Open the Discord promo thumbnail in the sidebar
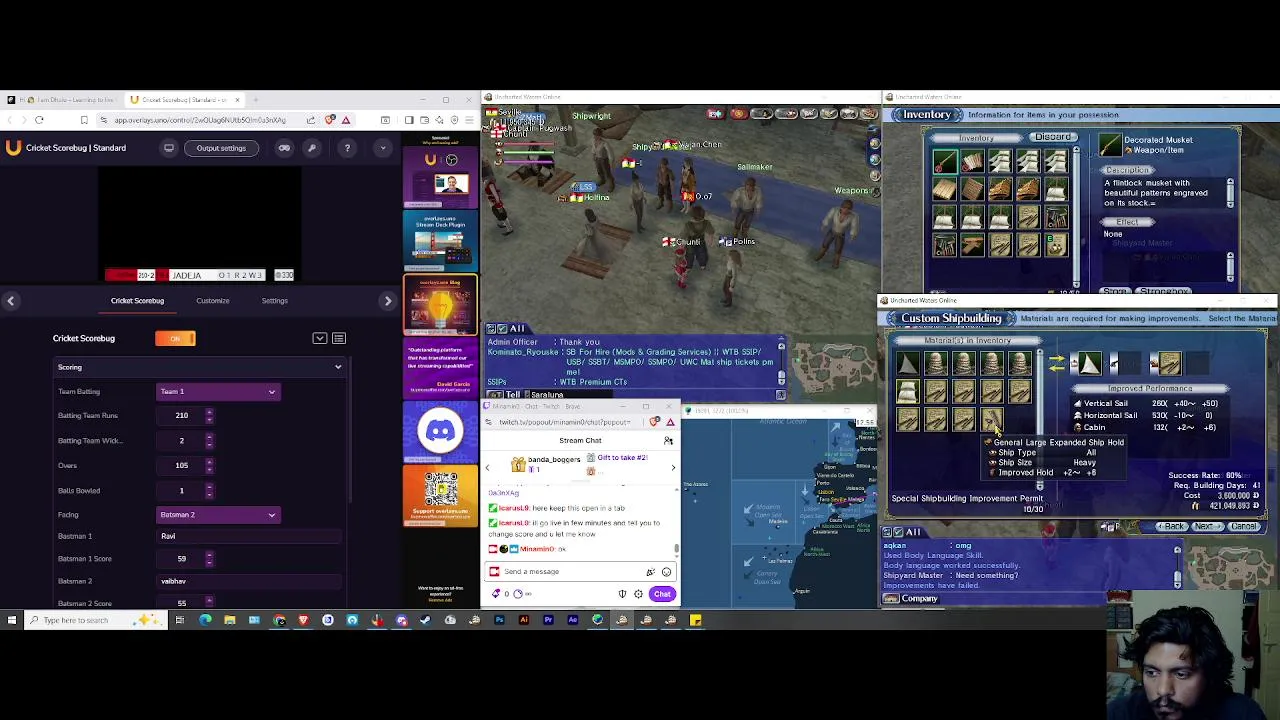 (x=440, y=432)
